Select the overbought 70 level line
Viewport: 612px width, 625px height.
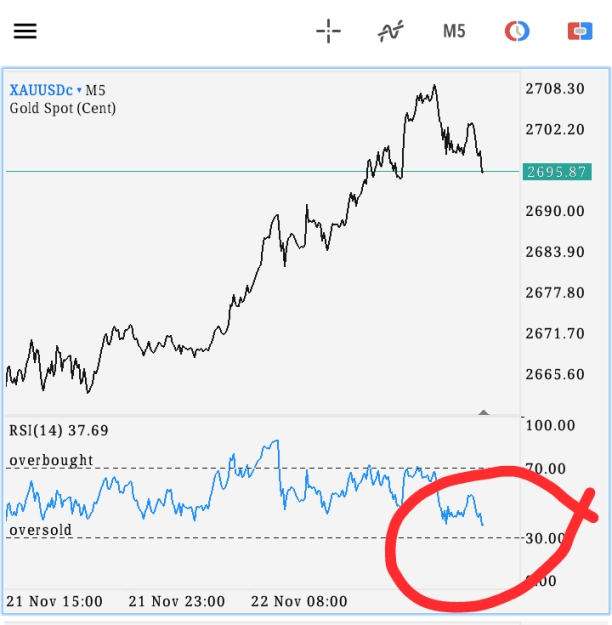click(263, 468)
